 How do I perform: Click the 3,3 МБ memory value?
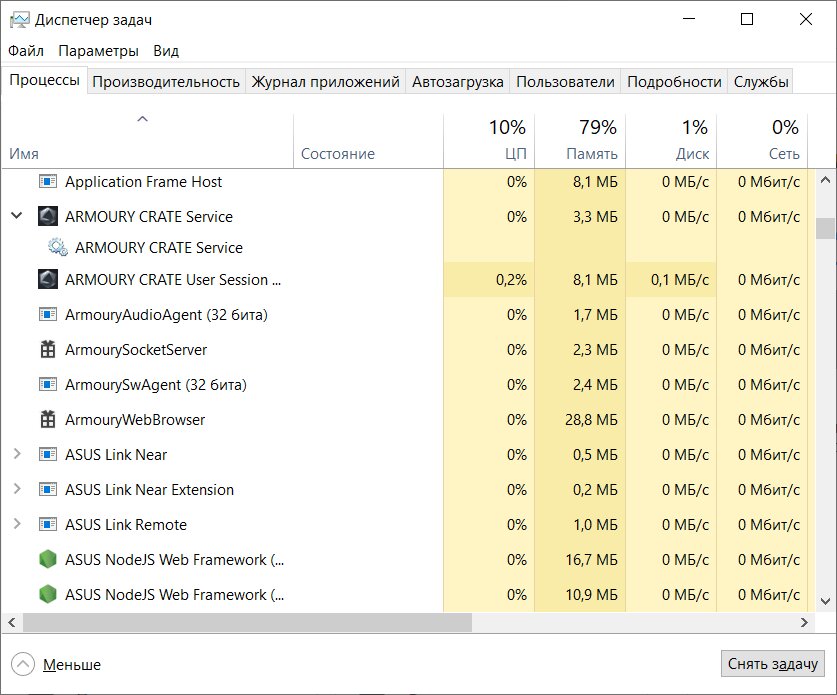[595, 217]
